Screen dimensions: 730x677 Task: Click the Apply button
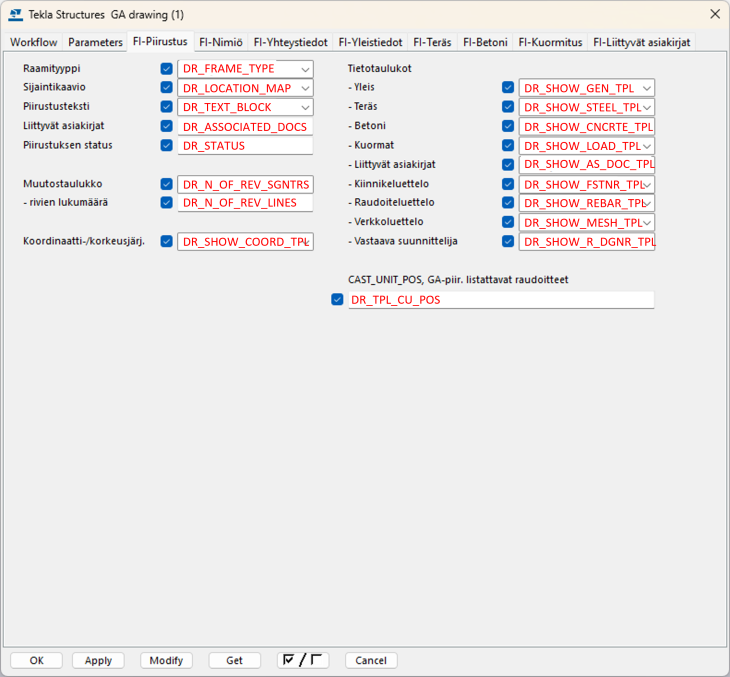pyautogui.click(x=98, y=660)
